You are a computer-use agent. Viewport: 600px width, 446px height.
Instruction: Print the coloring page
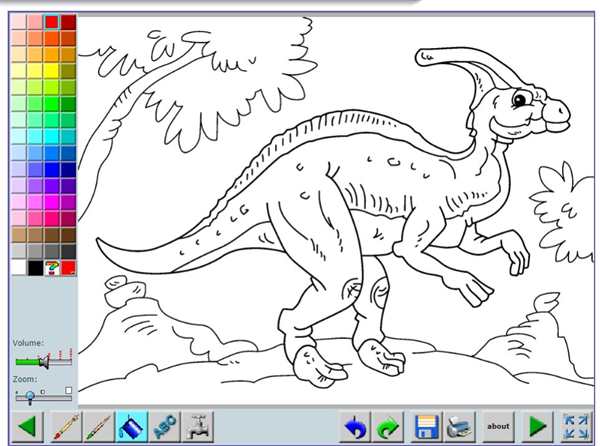460,426
